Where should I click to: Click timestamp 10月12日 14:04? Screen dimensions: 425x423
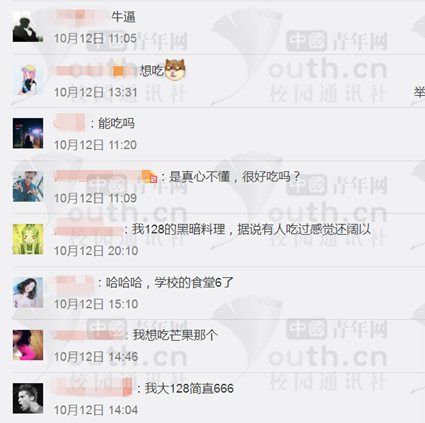(x=96, y=410)
